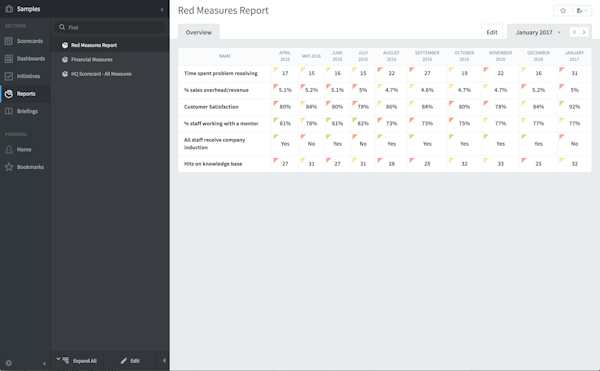Select % staff working with a mentor
The height and width of the screenshot is (371, 600).
point(221,124)
